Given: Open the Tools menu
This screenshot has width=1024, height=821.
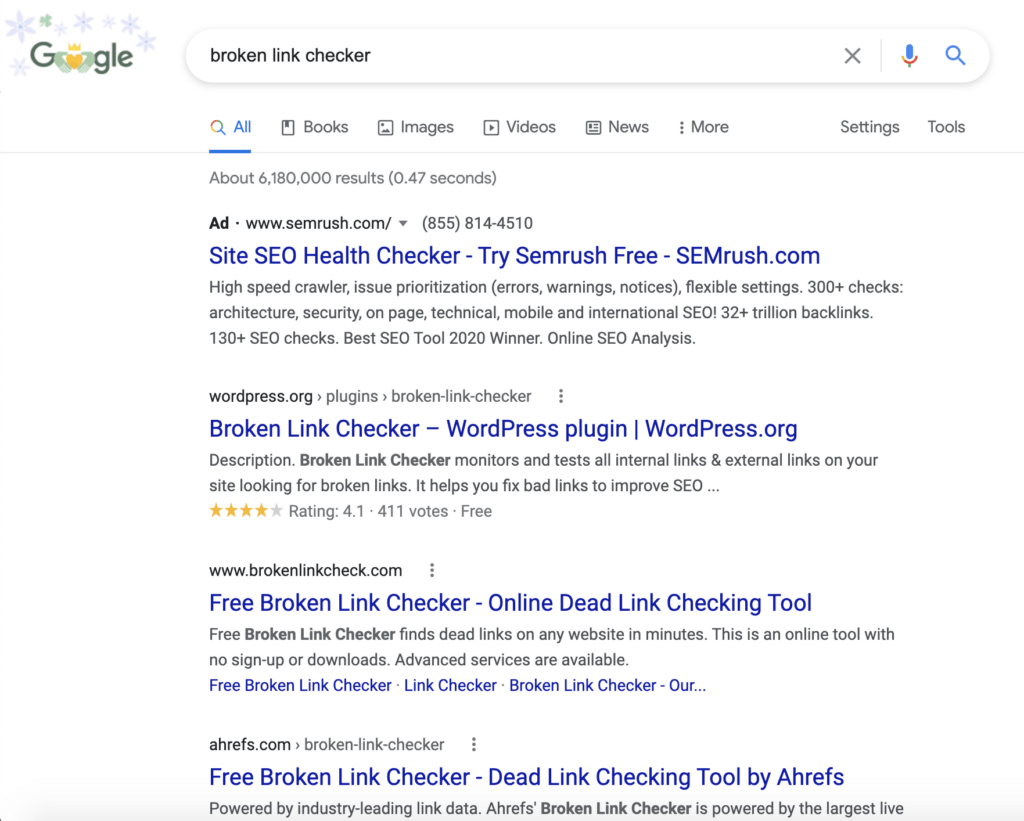Looking at the screenshot, I should click(946, 127).
